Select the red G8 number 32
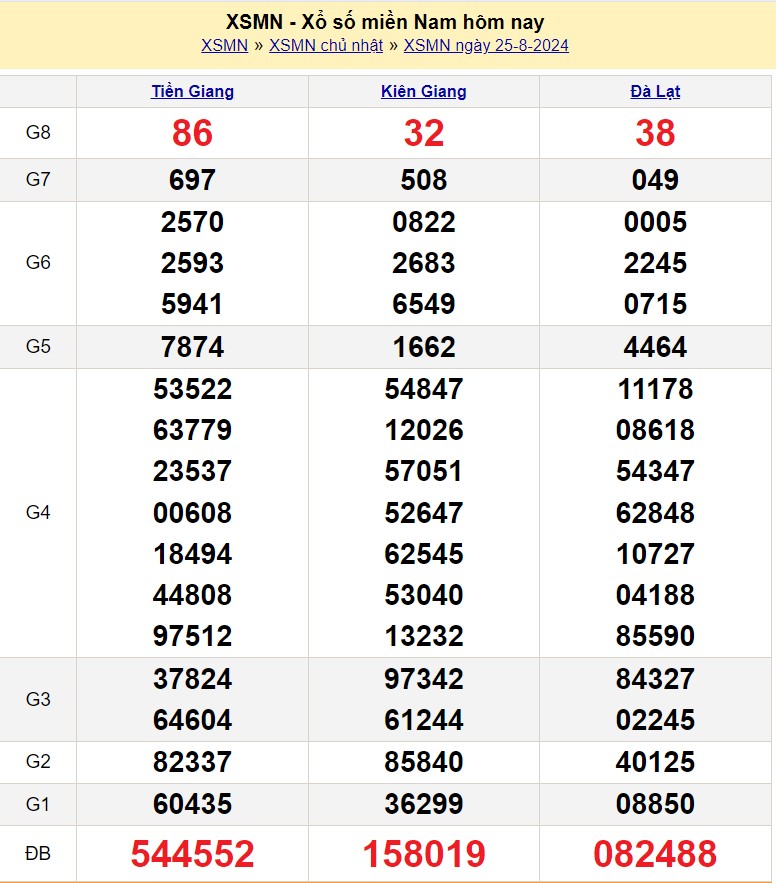The height and width of the screenshot is (883, 776). 423,132
